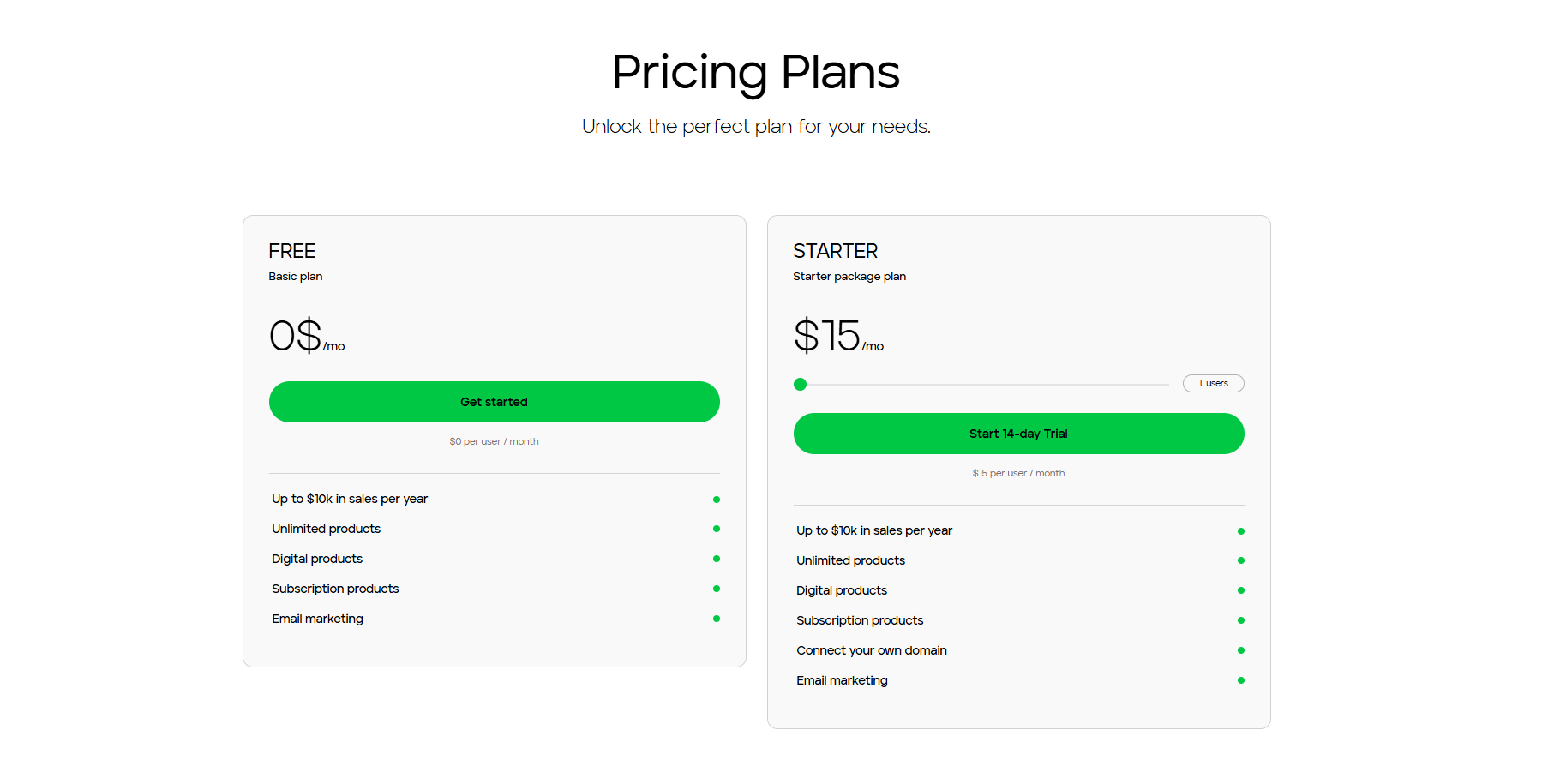Click green dot beside Starter plan's Digital products

(1241, 590)
